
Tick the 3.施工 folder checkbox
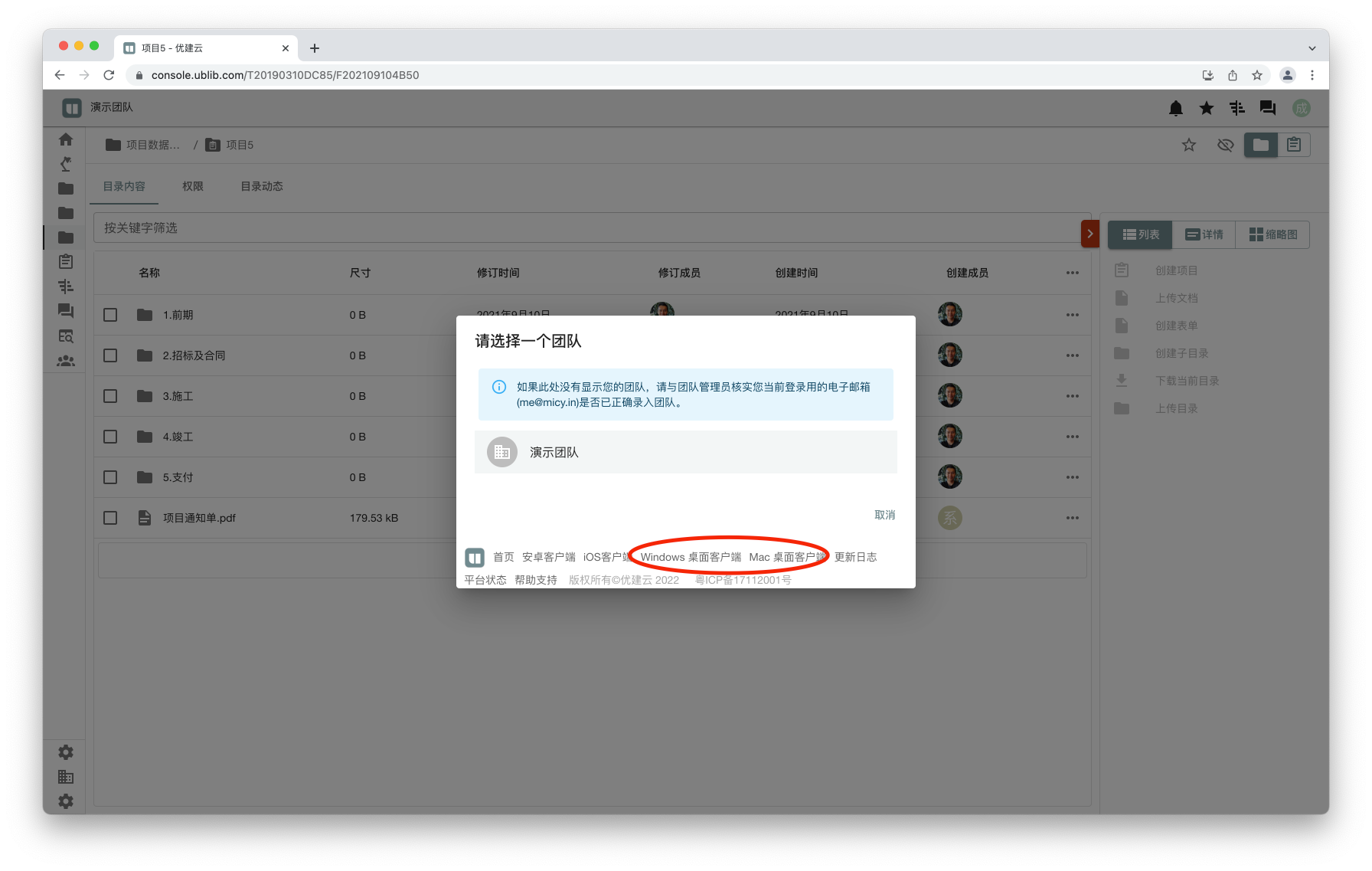click(110, 396)
